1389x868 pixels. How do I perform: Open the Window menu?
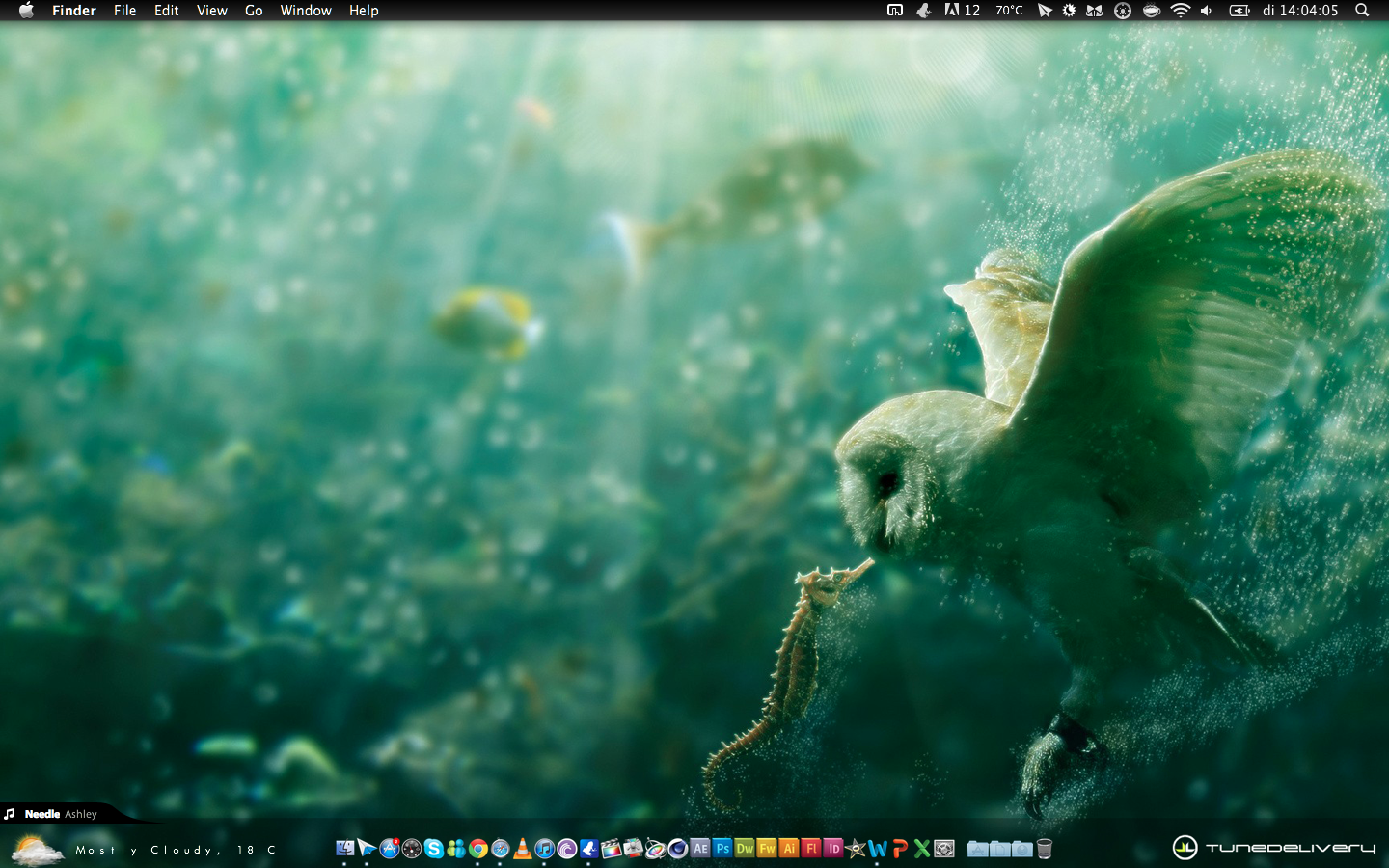point(306,11)
